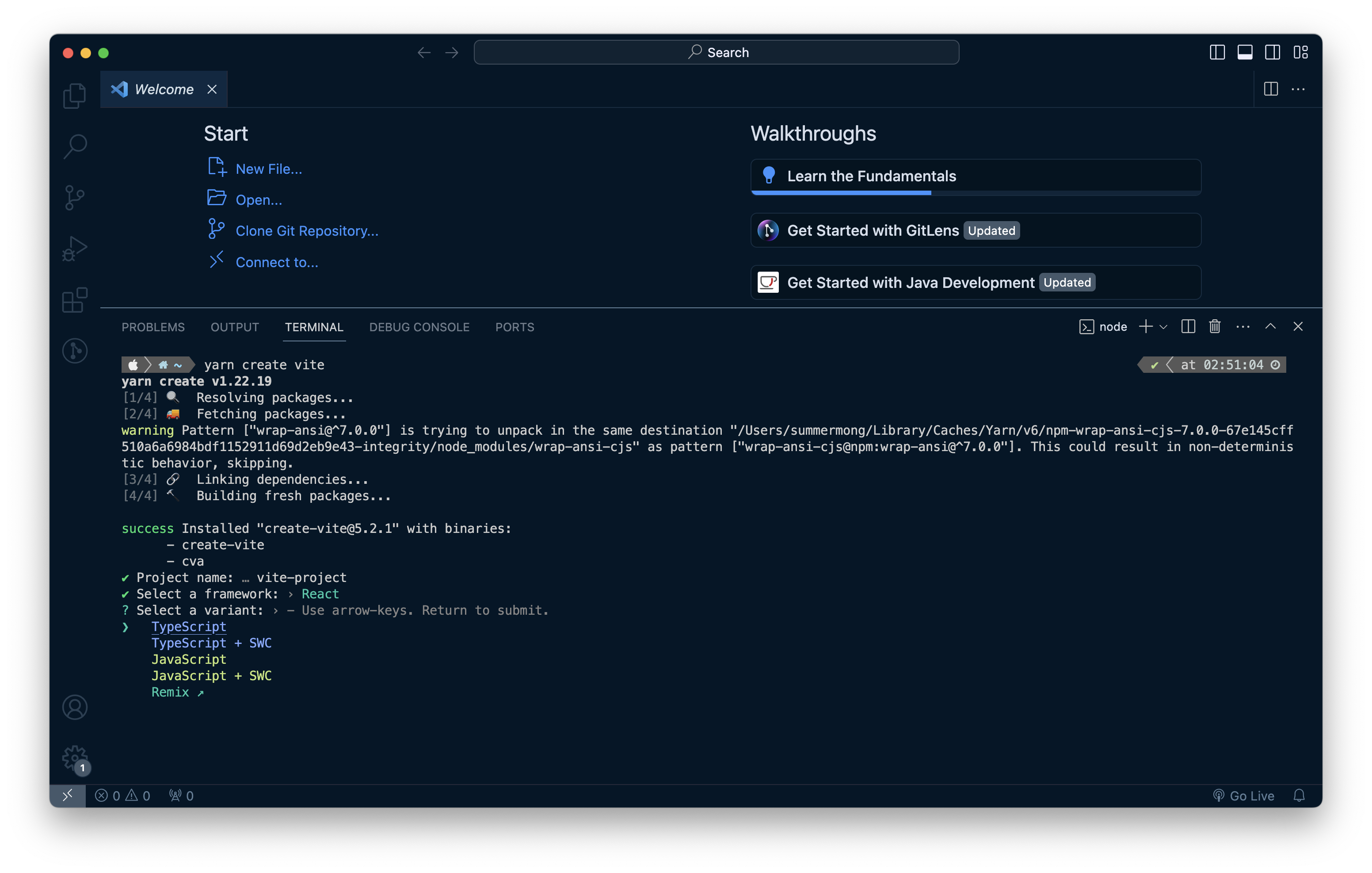1372x873 pixels.
Task: Click the top Search command center field
Action: [716, 53]
